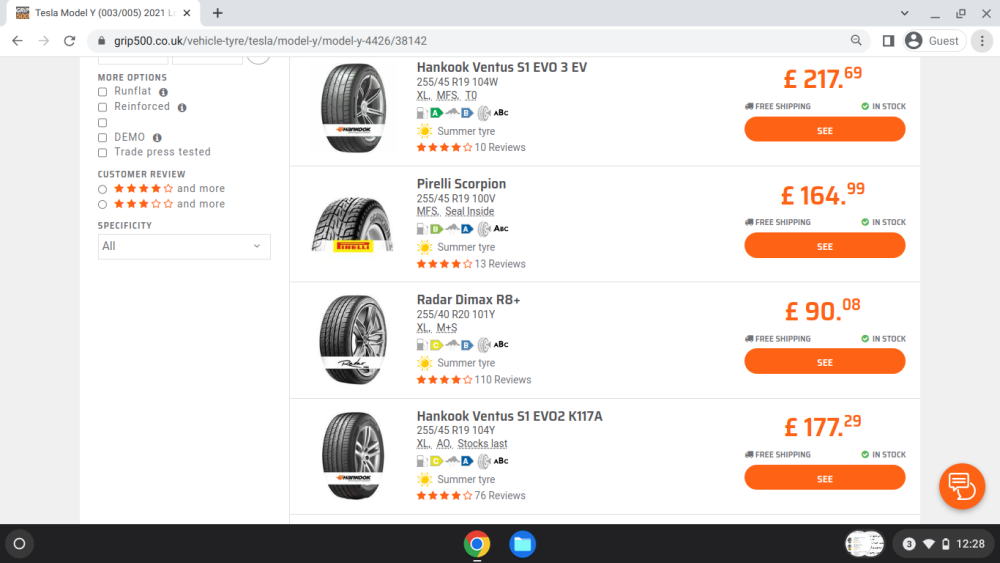
Task: Open the 110 Reviews link
Action: click(x=503, y=380)
